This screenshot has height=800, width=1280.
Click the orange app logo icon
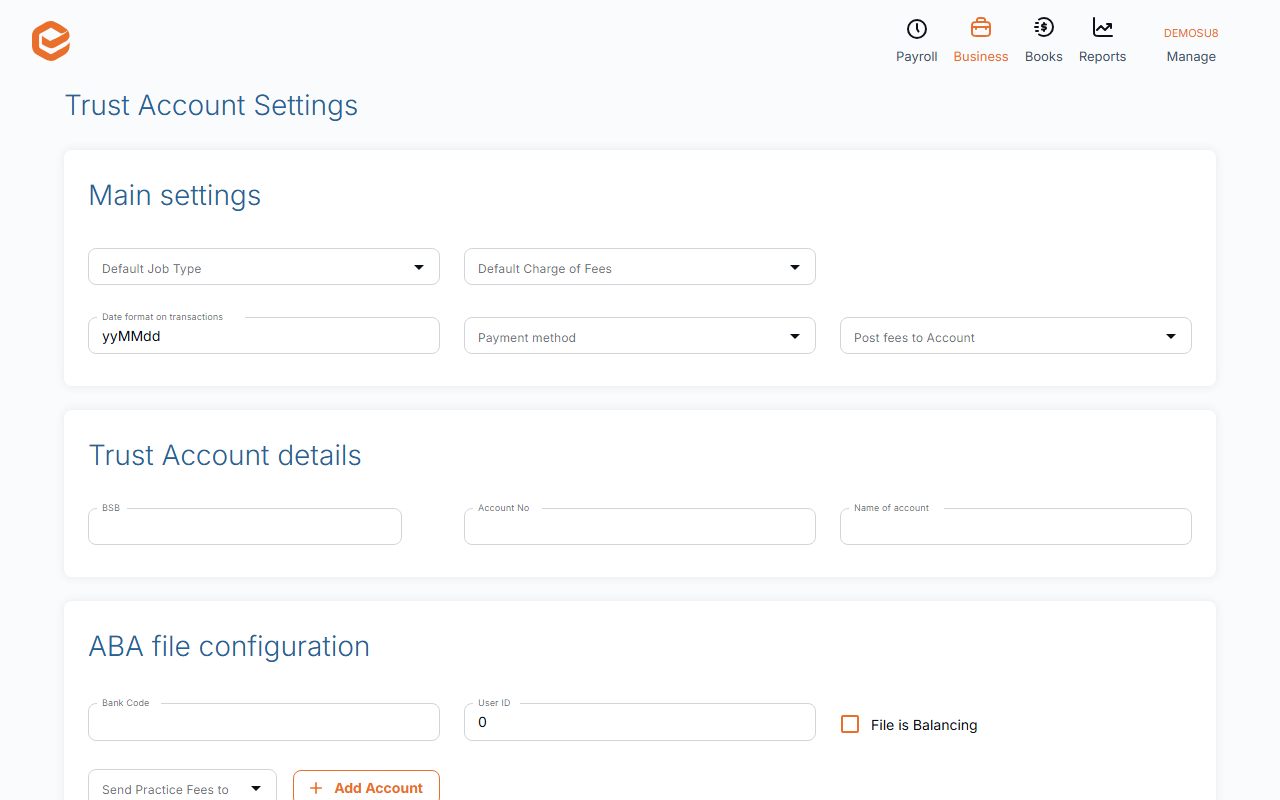(51, 41)
